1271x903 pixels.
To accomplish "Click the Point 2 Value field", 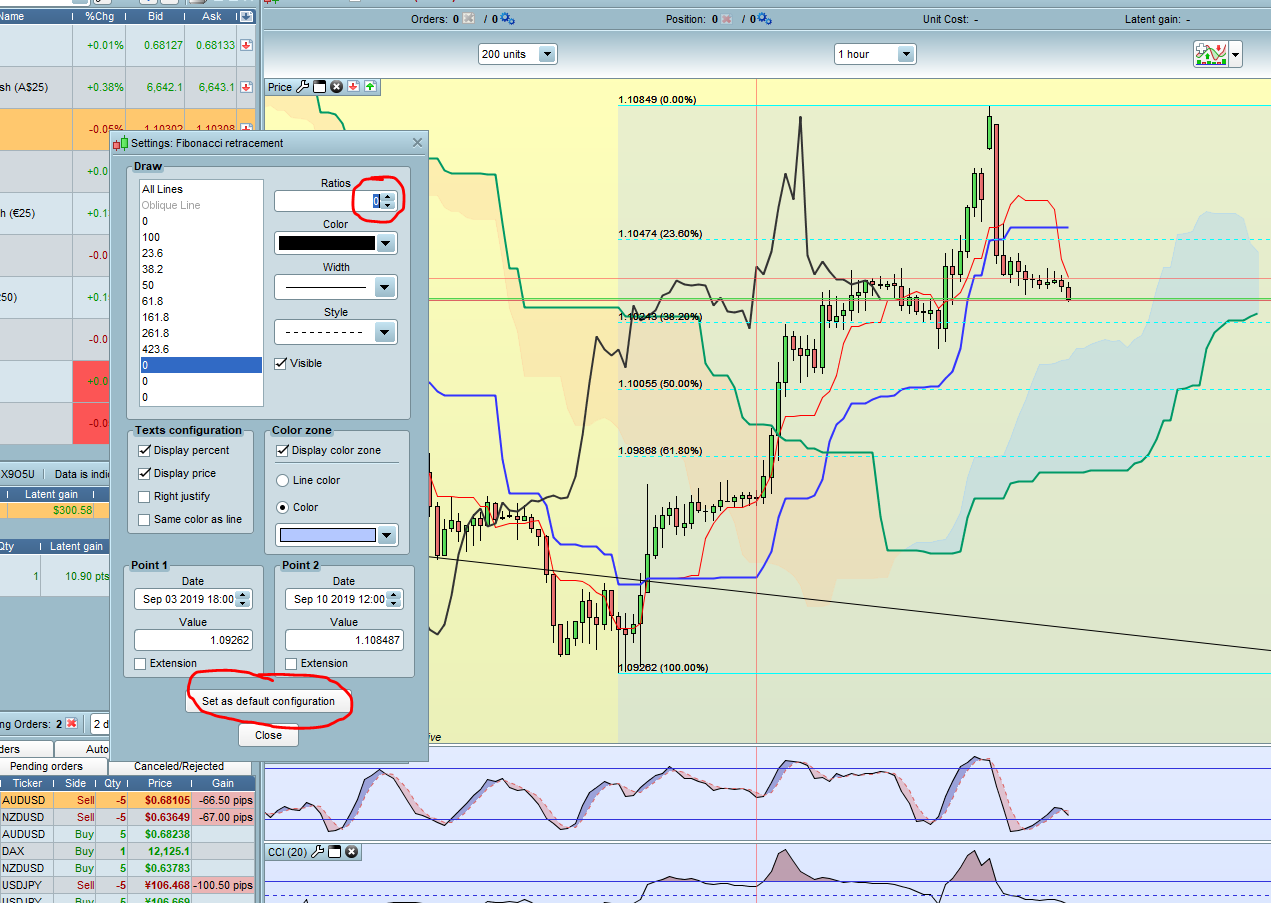I will click(x=344, y=639).
